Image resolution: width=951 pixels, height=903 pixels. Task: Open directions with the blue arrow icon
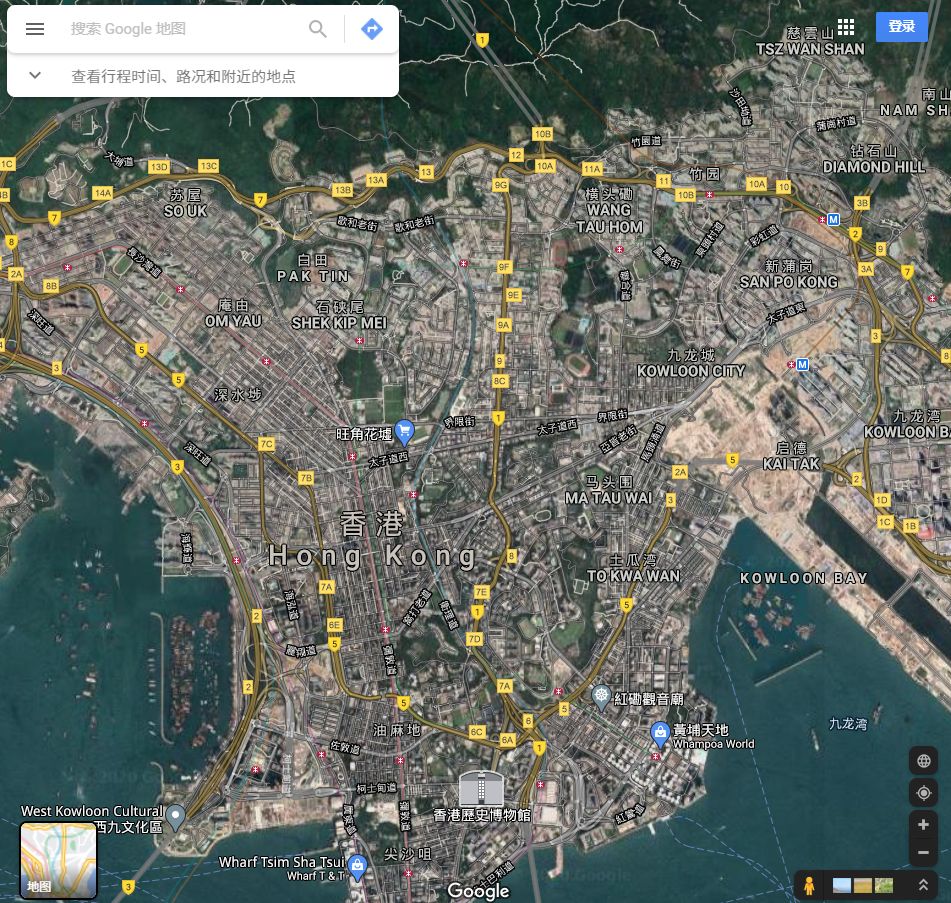point(372,29)
